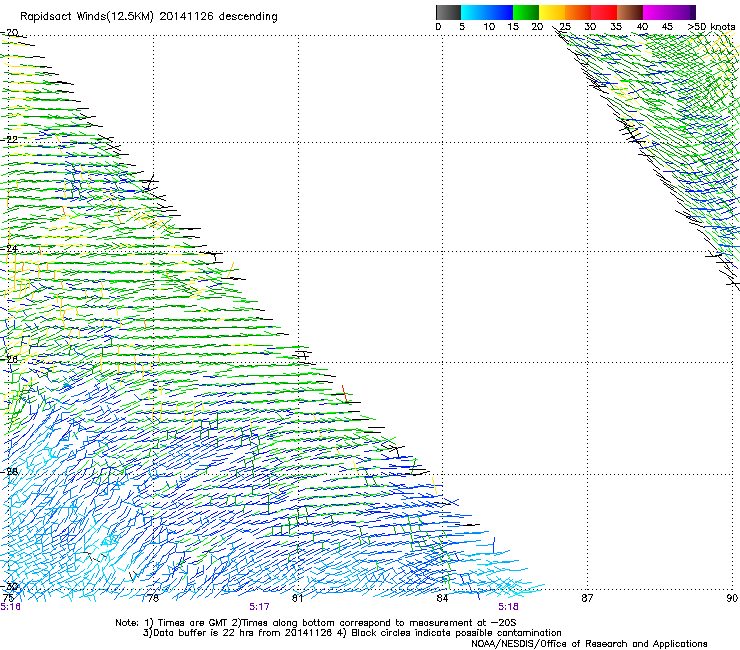Click the 84 longitude axis label

tap(442, 598)
